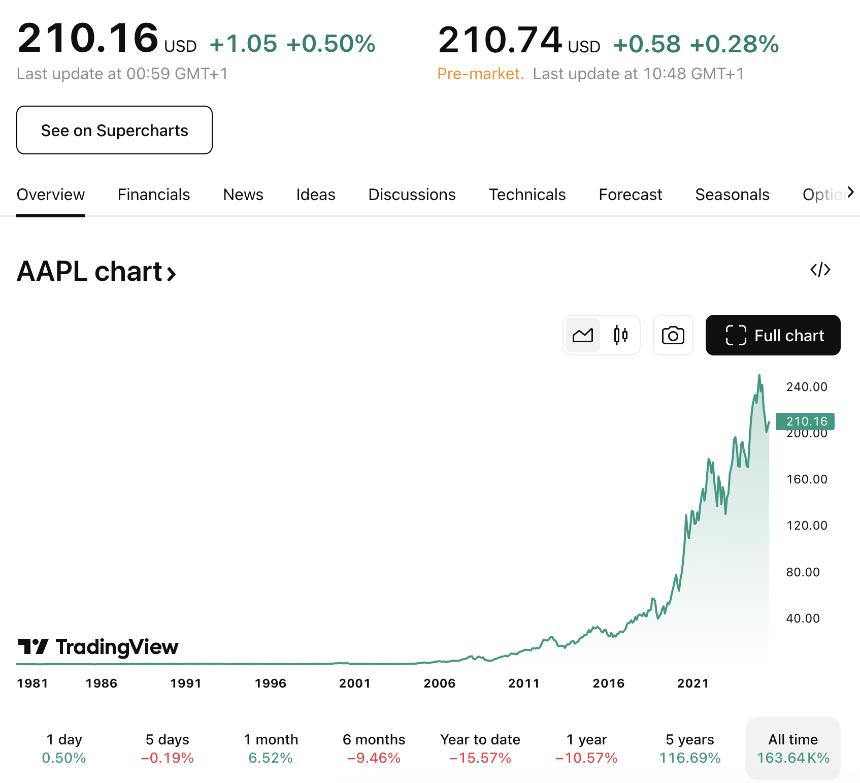The image size is (860, 783).
Task: Open the embed code </> icon
Action: coord(820,270)
